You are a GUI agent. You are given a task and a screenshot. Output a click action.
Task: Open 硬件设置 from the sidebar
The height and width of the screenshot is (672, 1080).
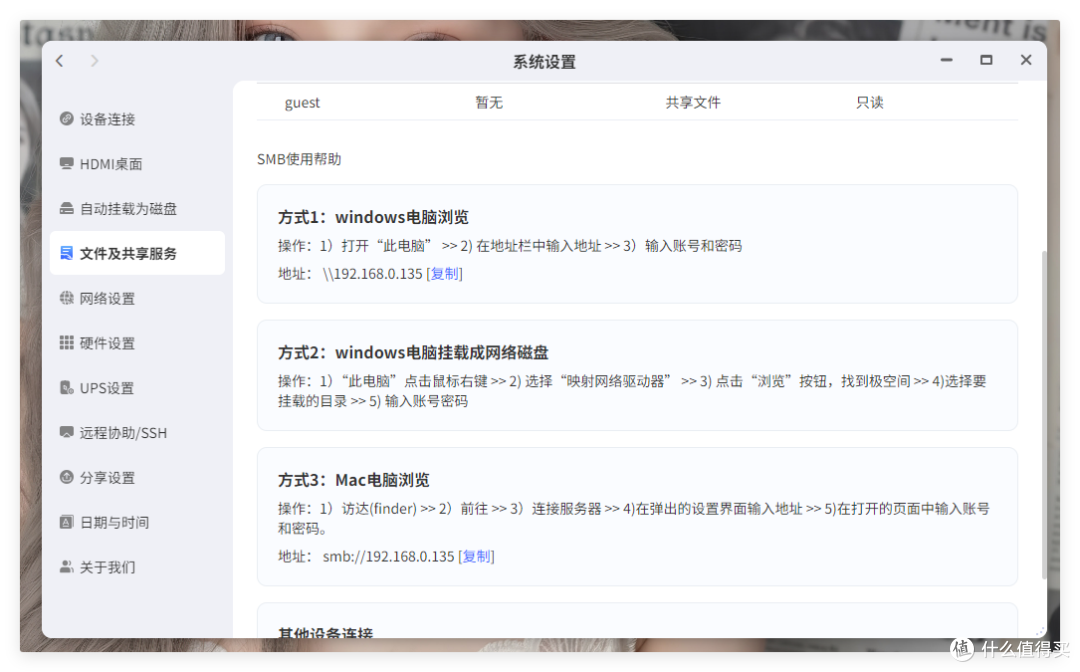pos(137,343)
